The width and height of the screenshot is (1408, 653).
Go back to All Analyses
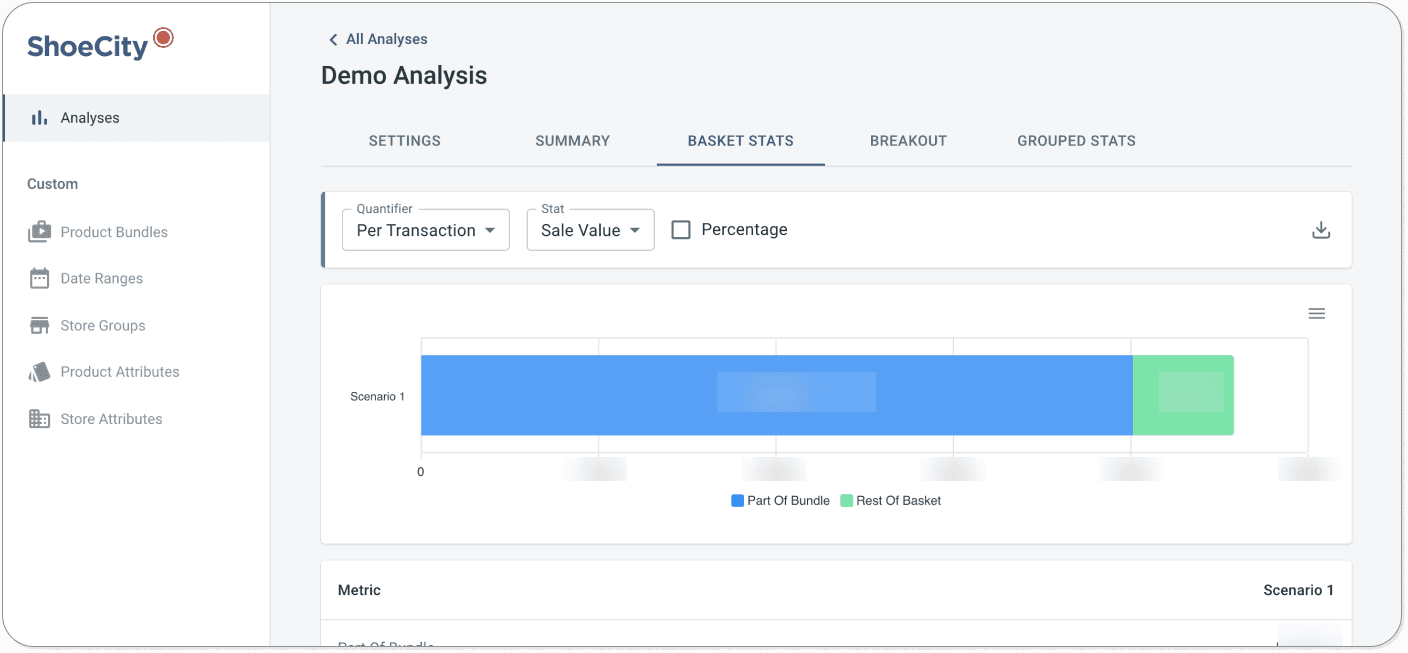point(386,39)
